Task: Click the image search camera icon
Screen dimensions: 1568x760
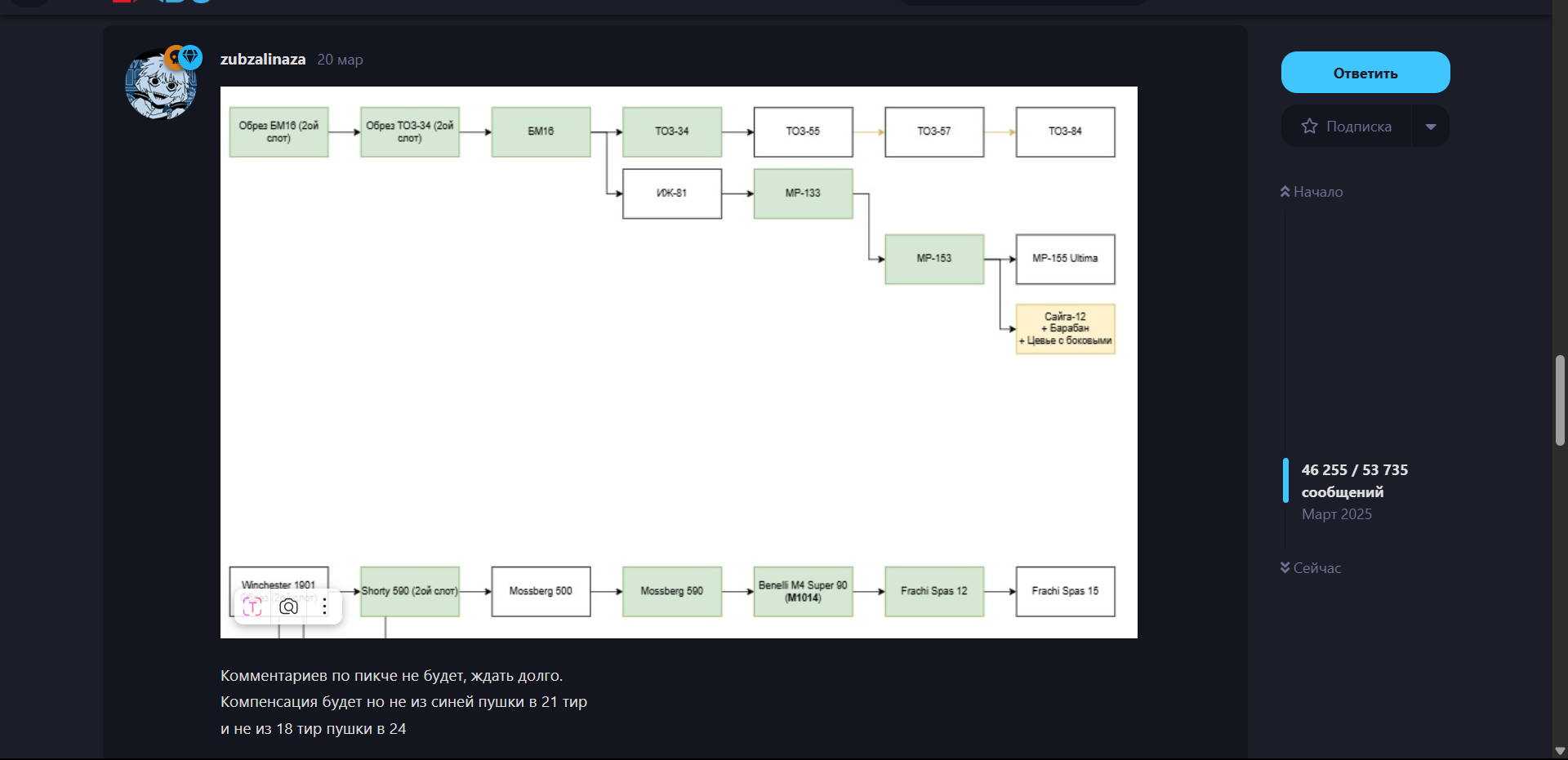Action: pyautogui.click(x=288, y=607)
